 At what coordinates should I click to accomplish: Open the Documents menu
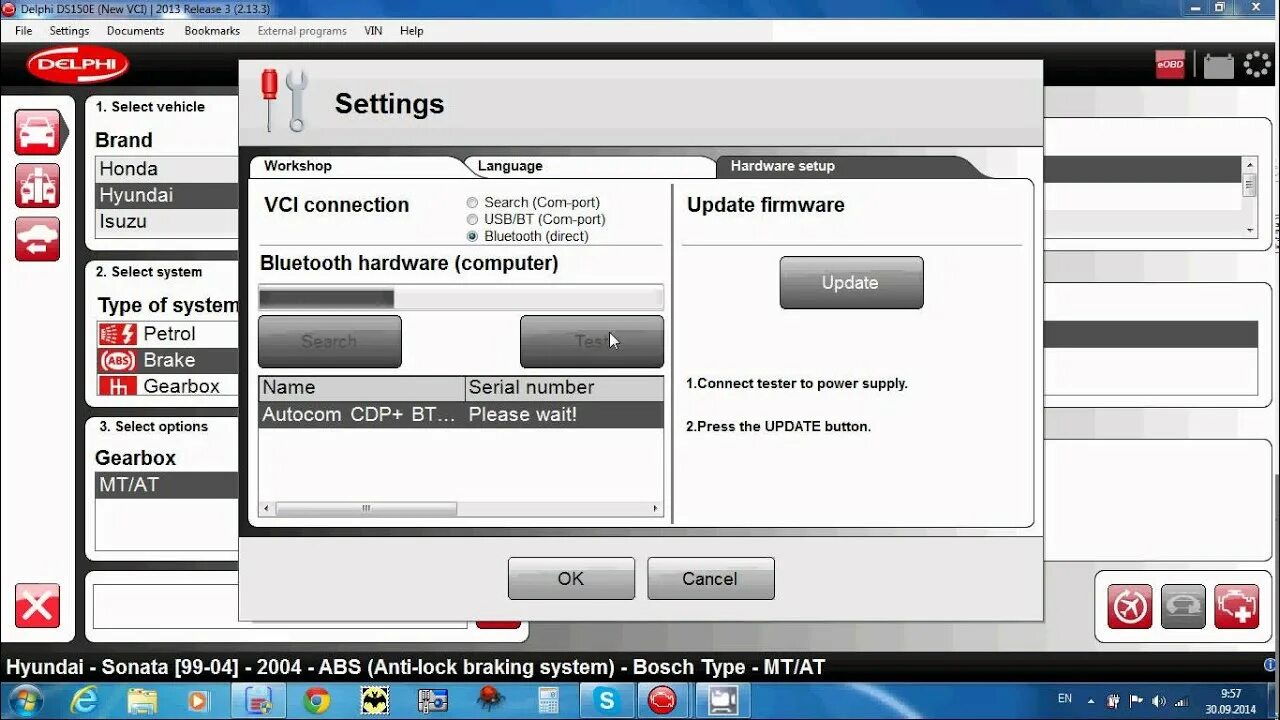(135, 31)
